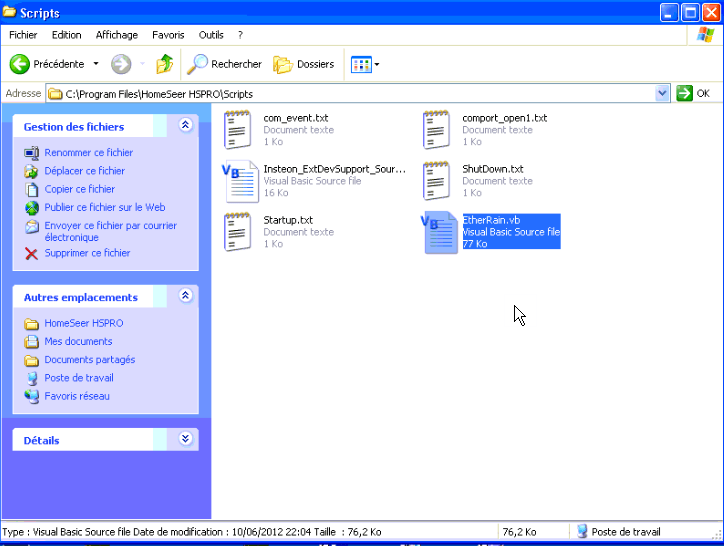Click the rename file icon
This screenshot has height=546, width=724.
click(x=31, y=152)
